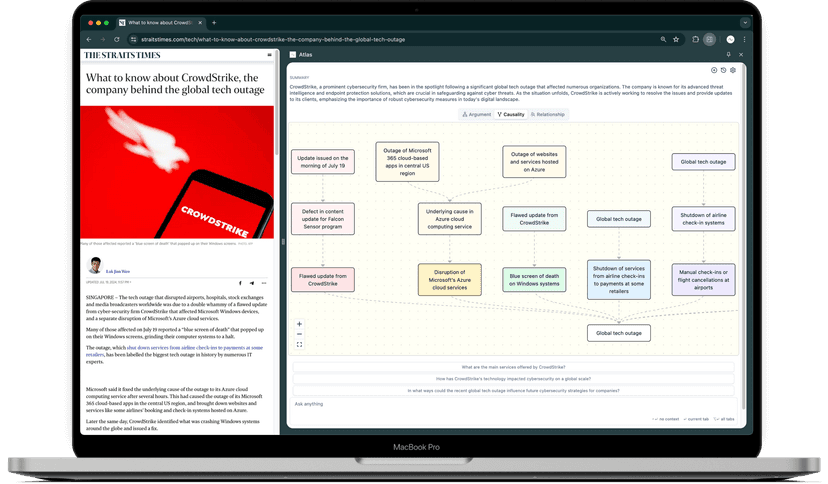Click the zoom magnifier icon in address bar
Screen dimensions: 828x484
pyautogui.click(x=663, y=39)
